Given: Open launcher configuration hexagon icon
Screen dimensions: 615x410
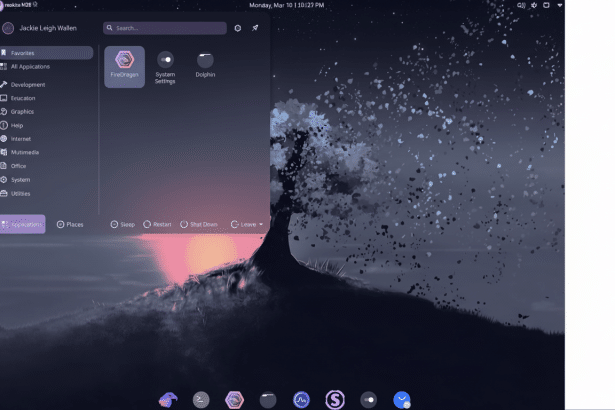Looking at the screenshot, I should (238, 28).
